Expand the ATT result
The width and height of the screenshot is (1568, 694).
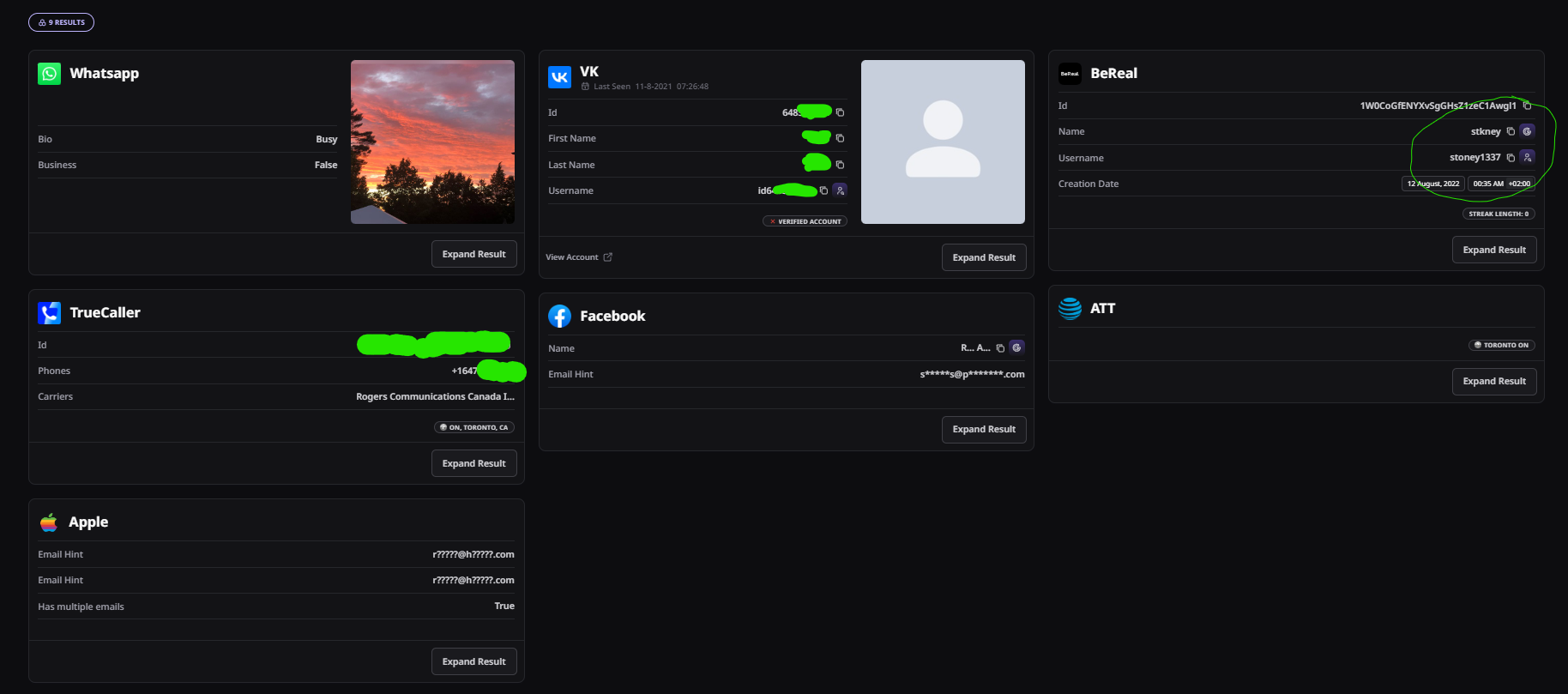1494,381
